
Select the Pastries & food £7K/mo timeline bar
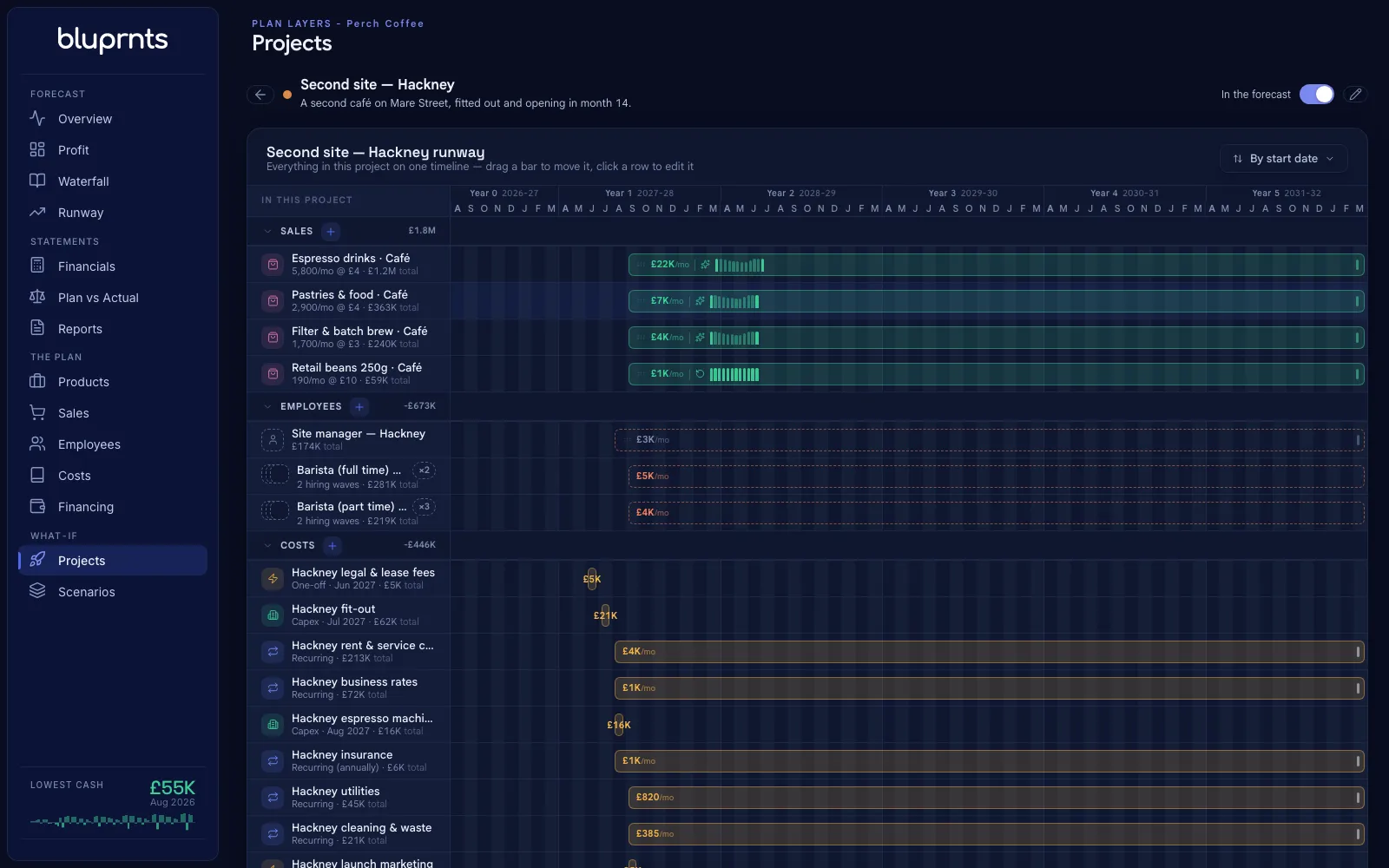(996, 301)
